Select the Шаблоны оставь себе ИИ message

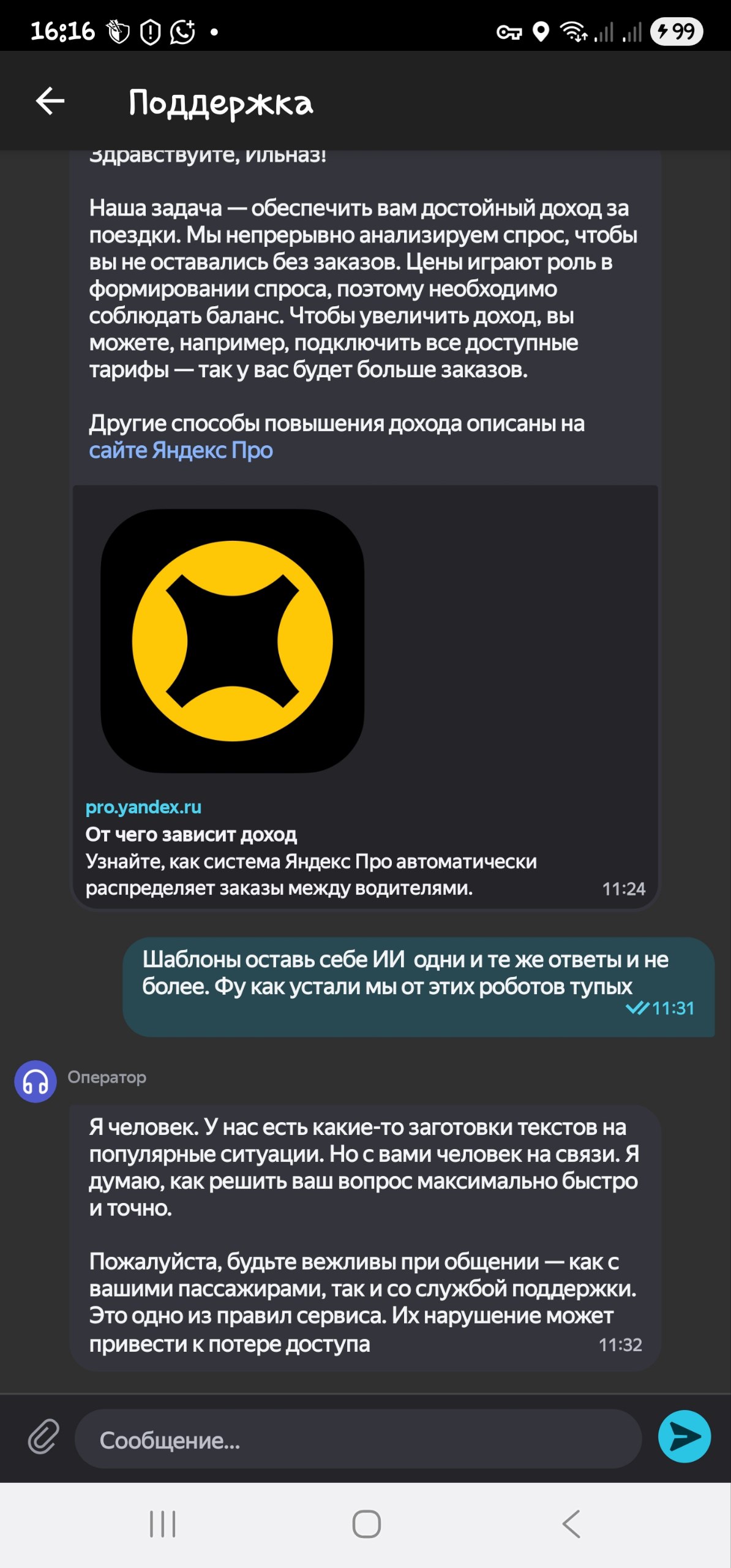(418, 987)
